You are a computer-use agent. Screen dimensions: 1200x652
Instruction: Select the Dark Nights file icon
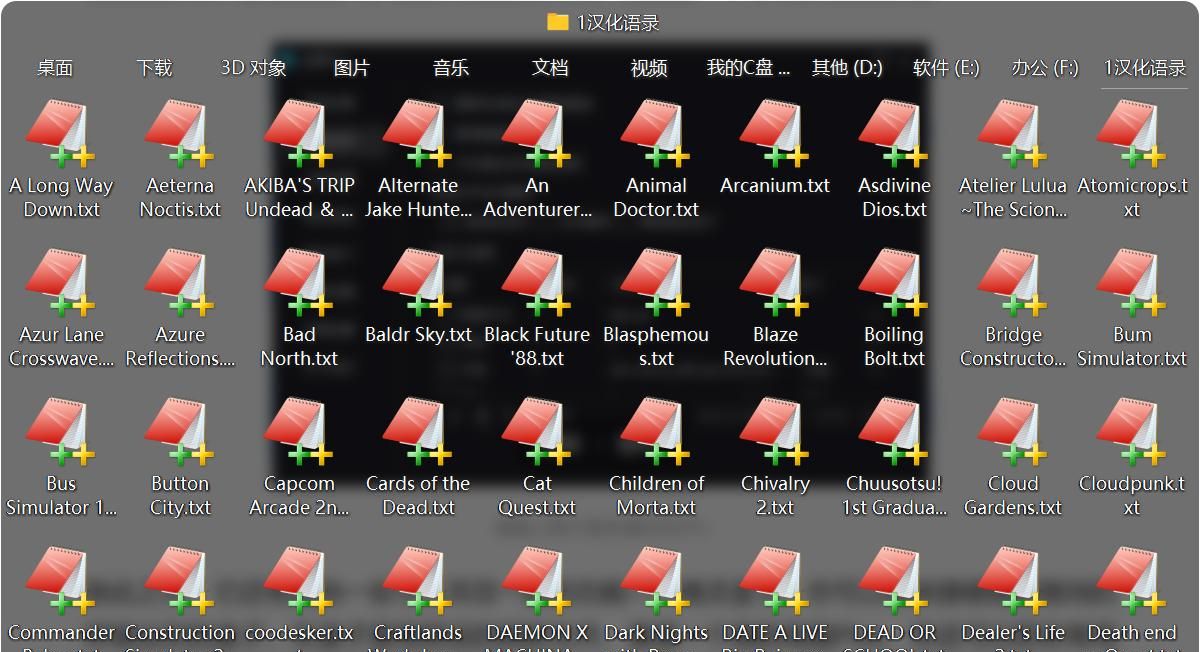pos(656,580)
